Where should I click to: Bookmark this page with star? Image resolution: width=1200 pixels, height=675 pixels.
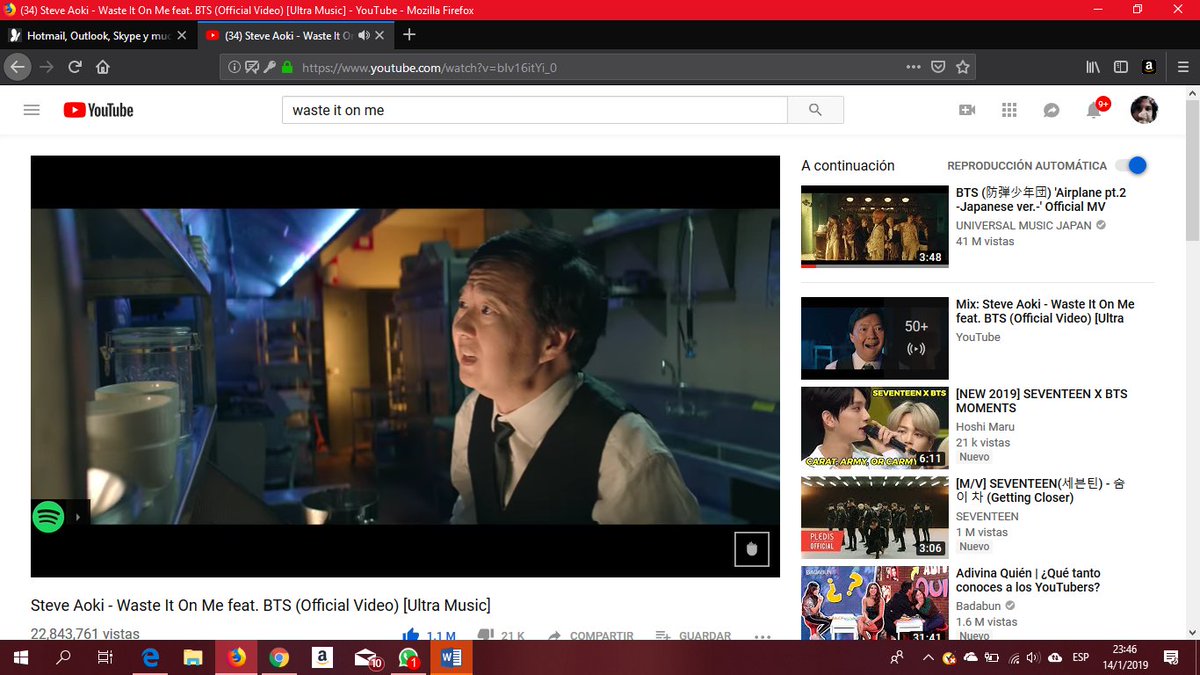point(963,67)
